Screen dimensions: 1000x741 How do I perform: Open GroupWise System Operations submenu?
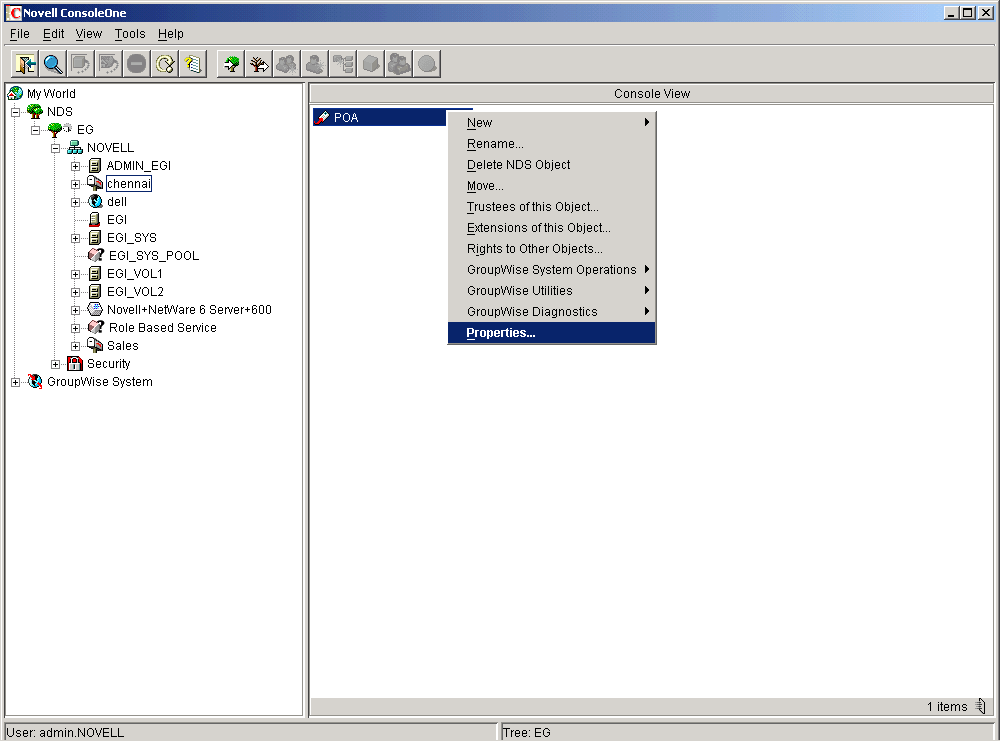click(552, 270)
